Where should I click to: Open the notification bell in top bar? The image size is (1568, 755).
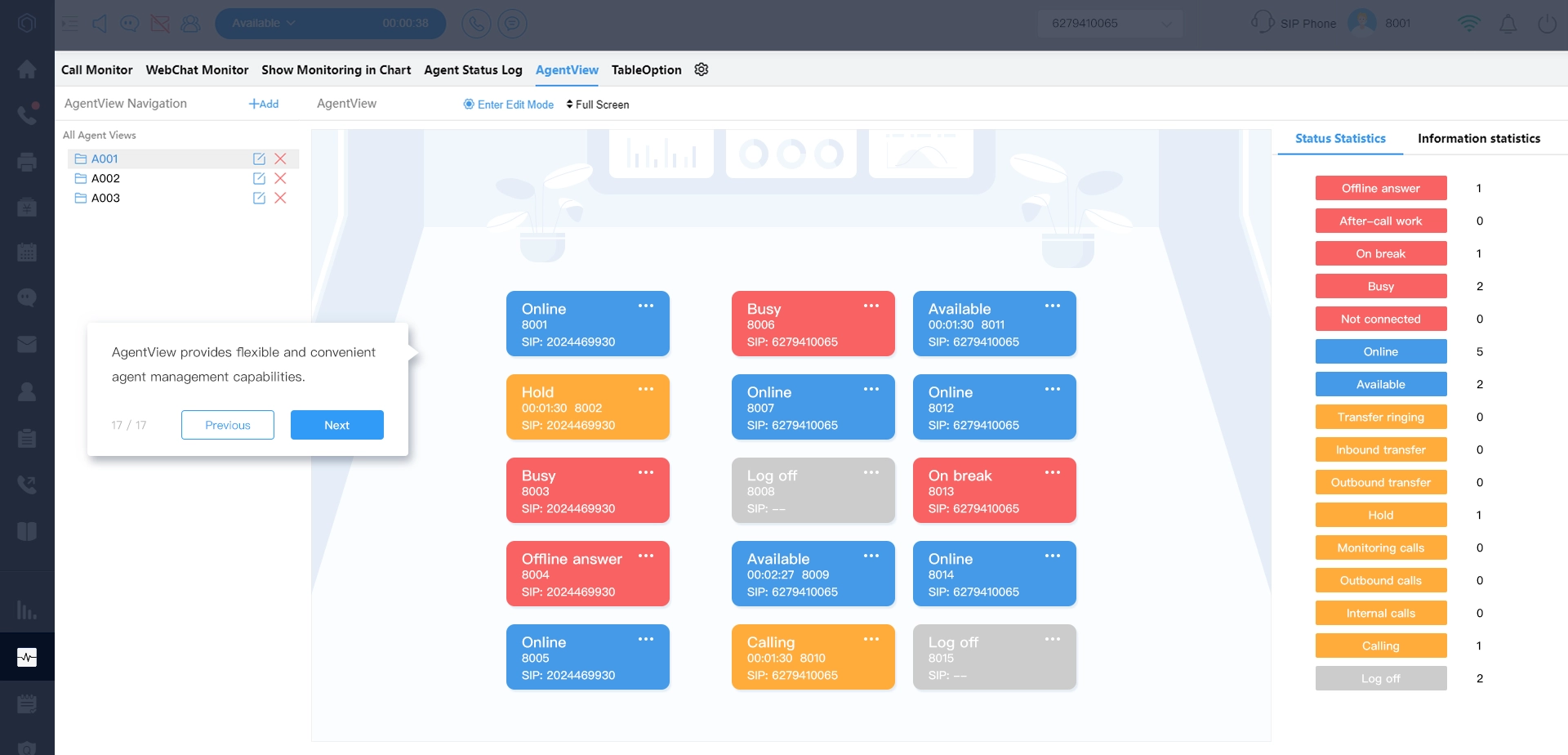[1508, 24]
